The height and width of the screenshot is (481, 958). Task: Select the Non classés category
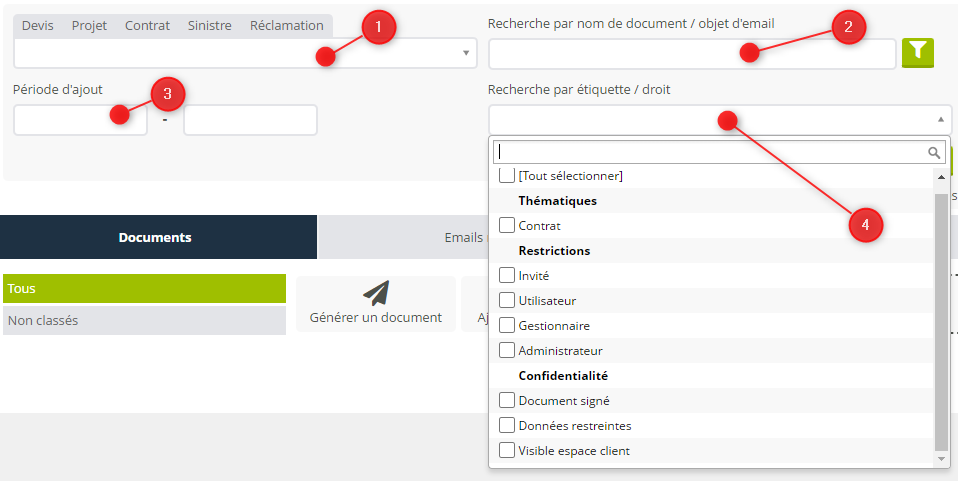[144, 320]
